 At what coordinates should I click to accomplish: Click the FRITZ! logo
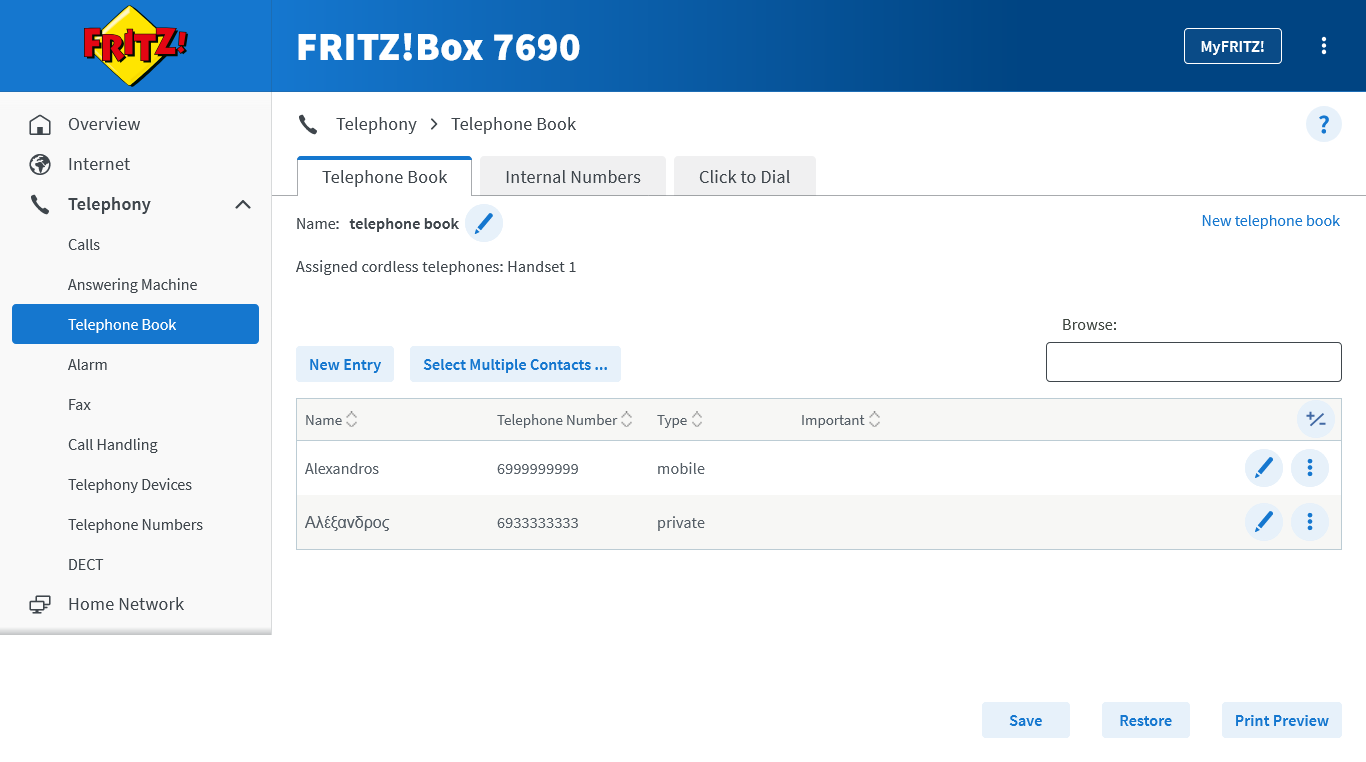click(x=135, y=46)
